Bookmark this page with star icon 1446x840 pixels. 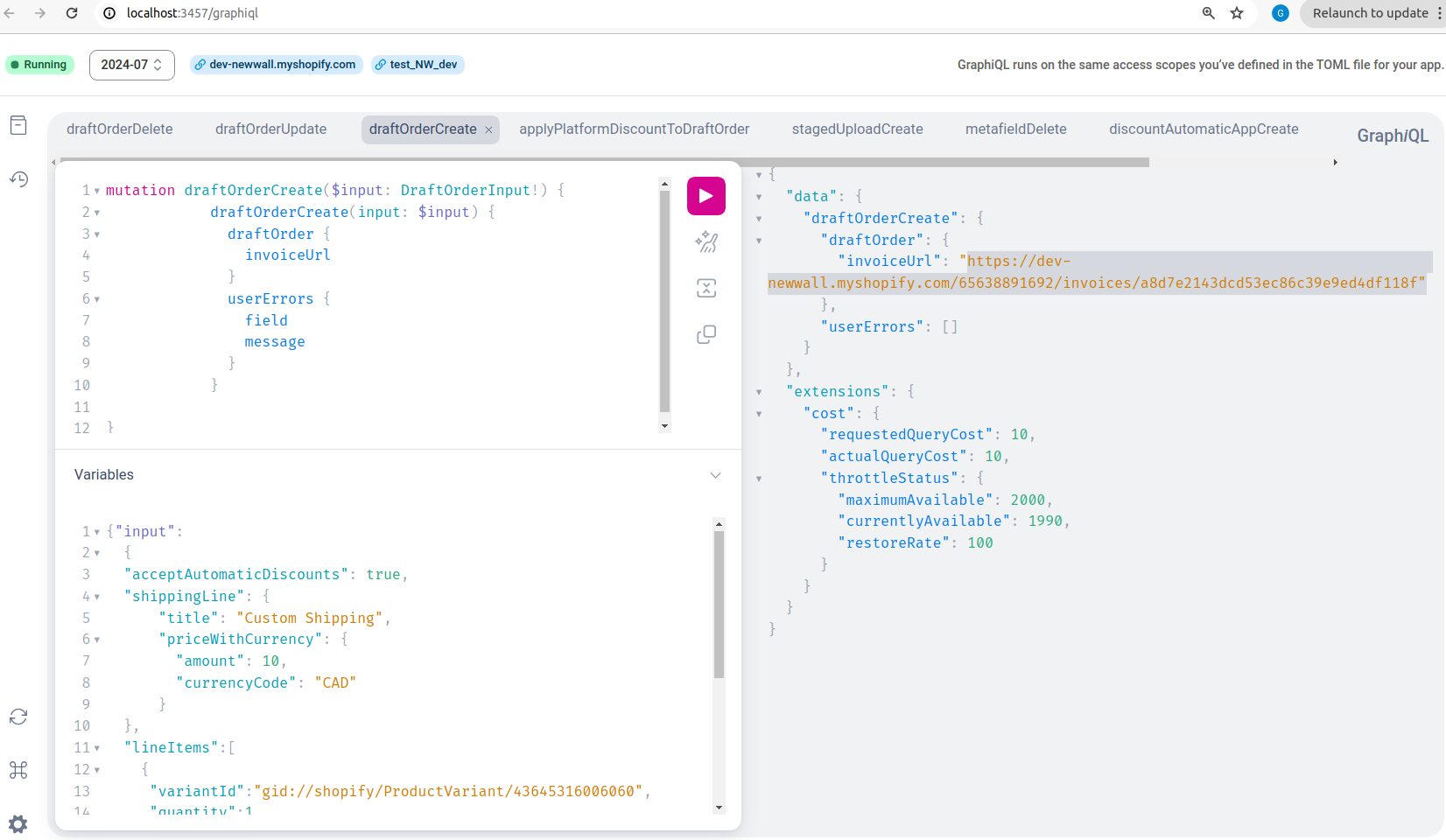[1237, 13]
